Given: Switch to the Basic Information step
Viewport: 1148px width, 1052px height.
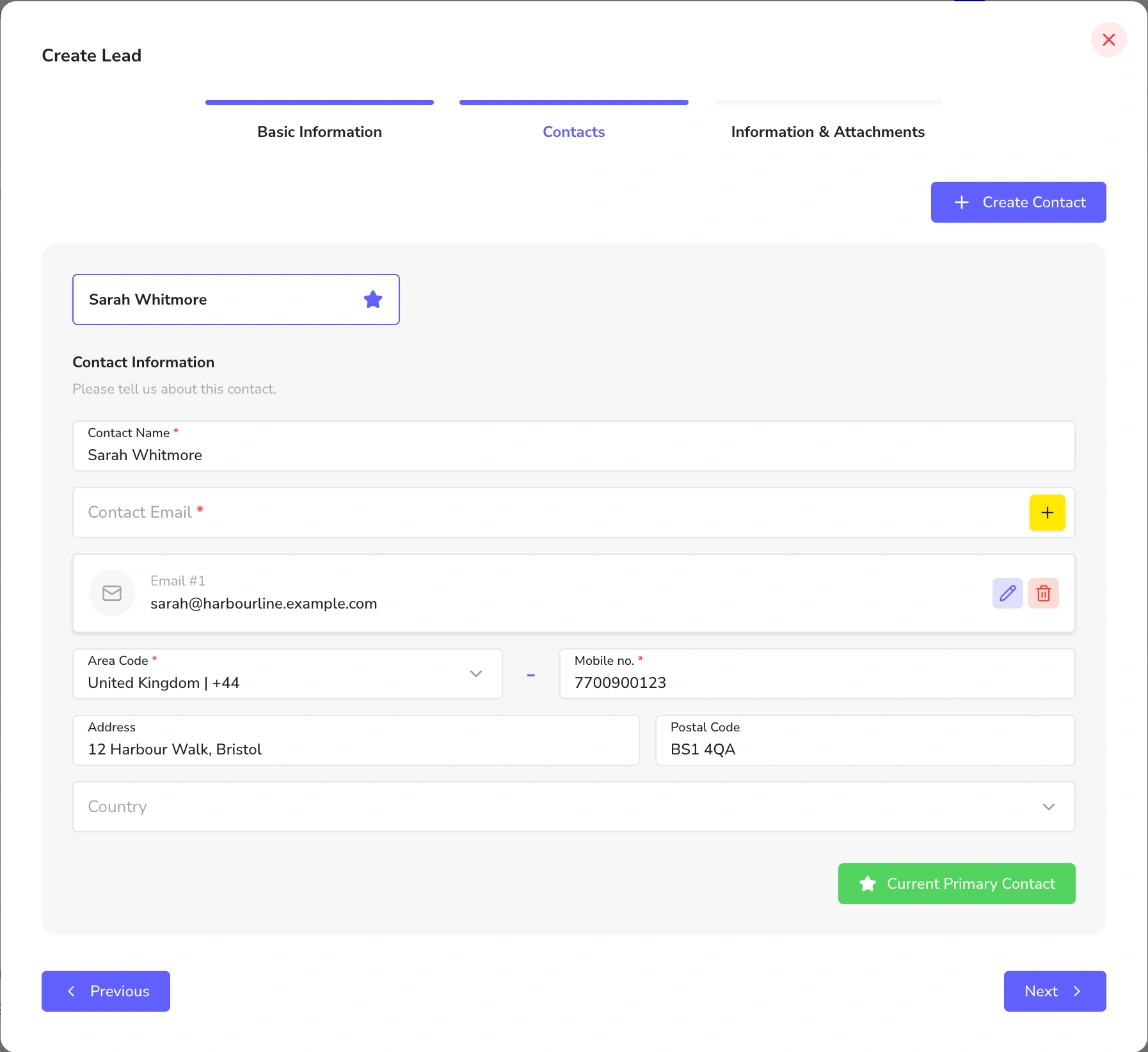Looking at the screenshot, I should 319,132.
